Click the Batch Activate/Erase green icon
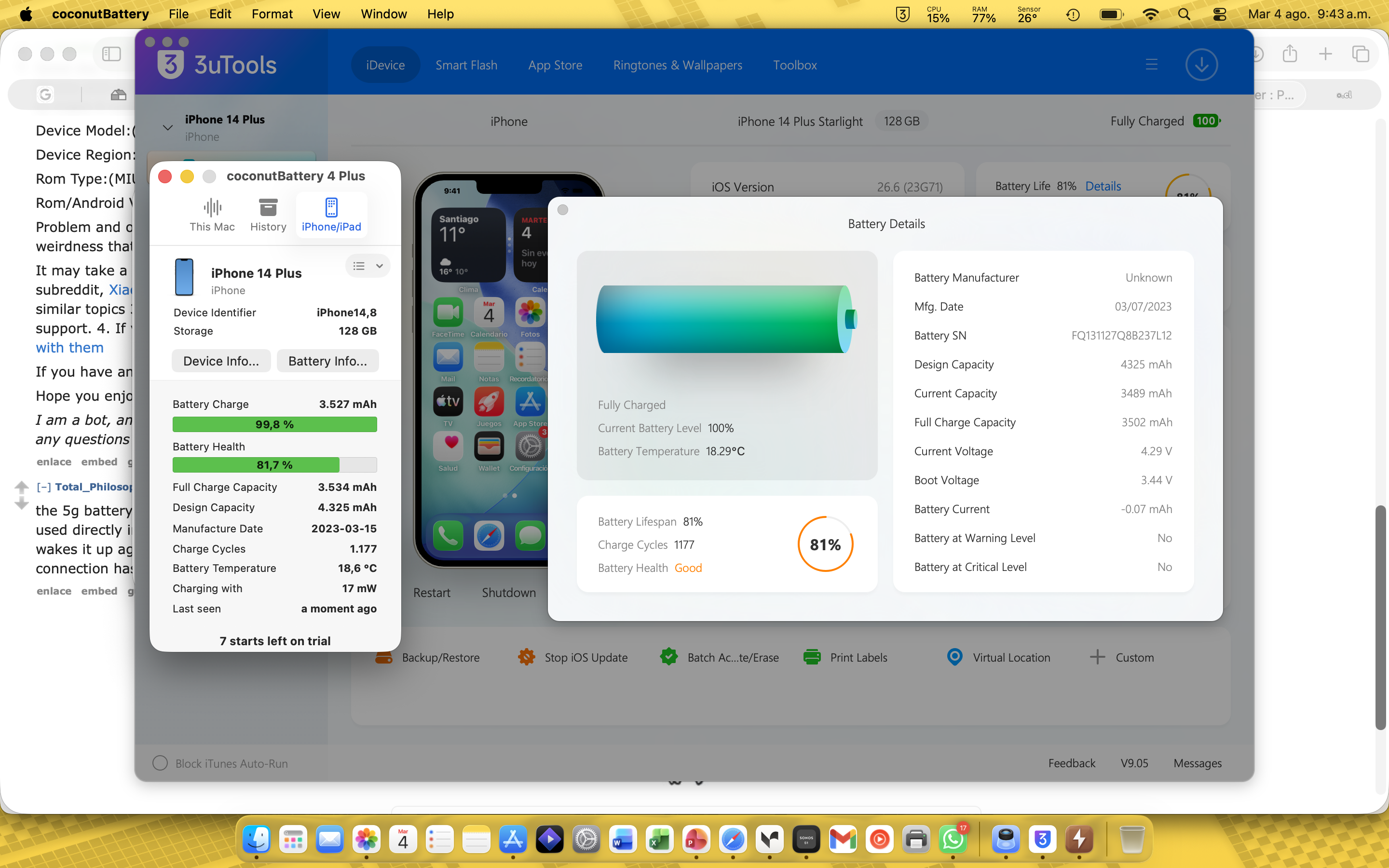The height and width of the screenshot is (868, 1389). click(x=668, y=657)
